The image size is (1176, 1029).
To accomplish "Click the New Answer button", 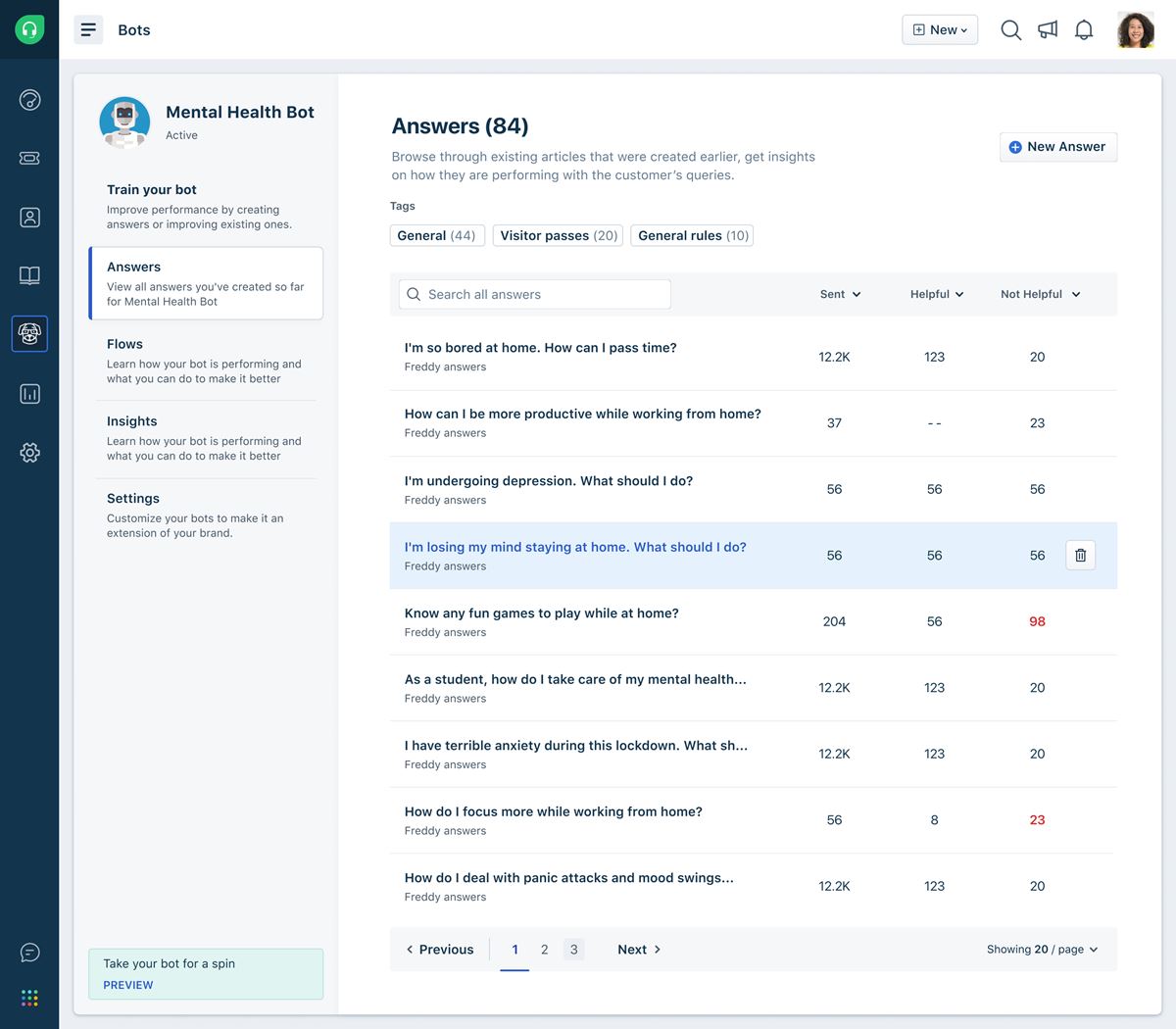I will click(1057, 147).
